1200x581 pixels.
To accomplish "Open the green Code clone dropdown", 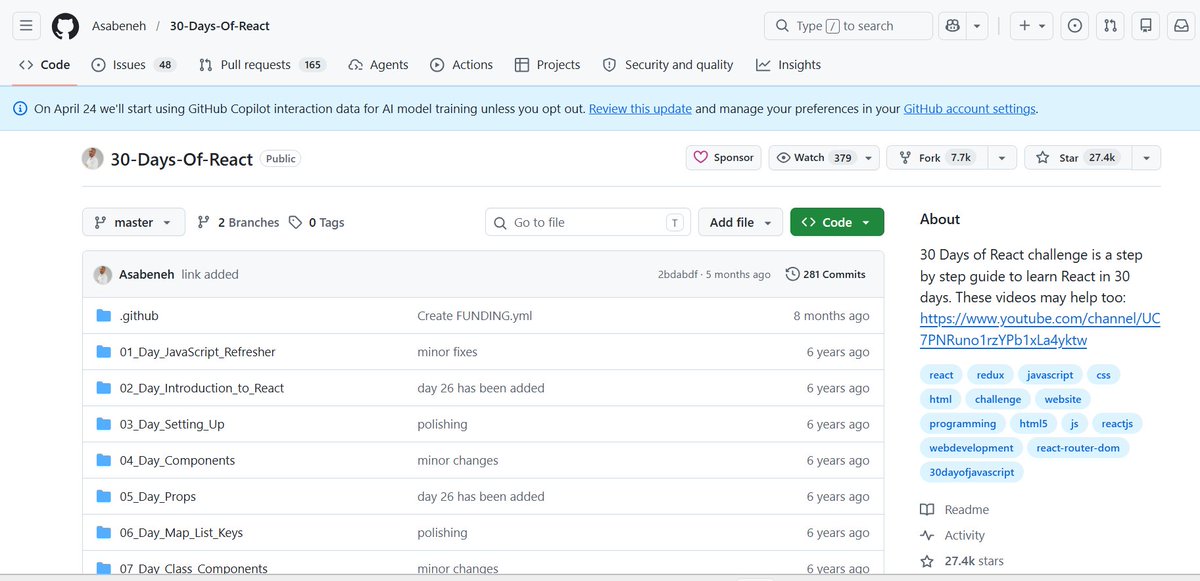I will [837, 222].
